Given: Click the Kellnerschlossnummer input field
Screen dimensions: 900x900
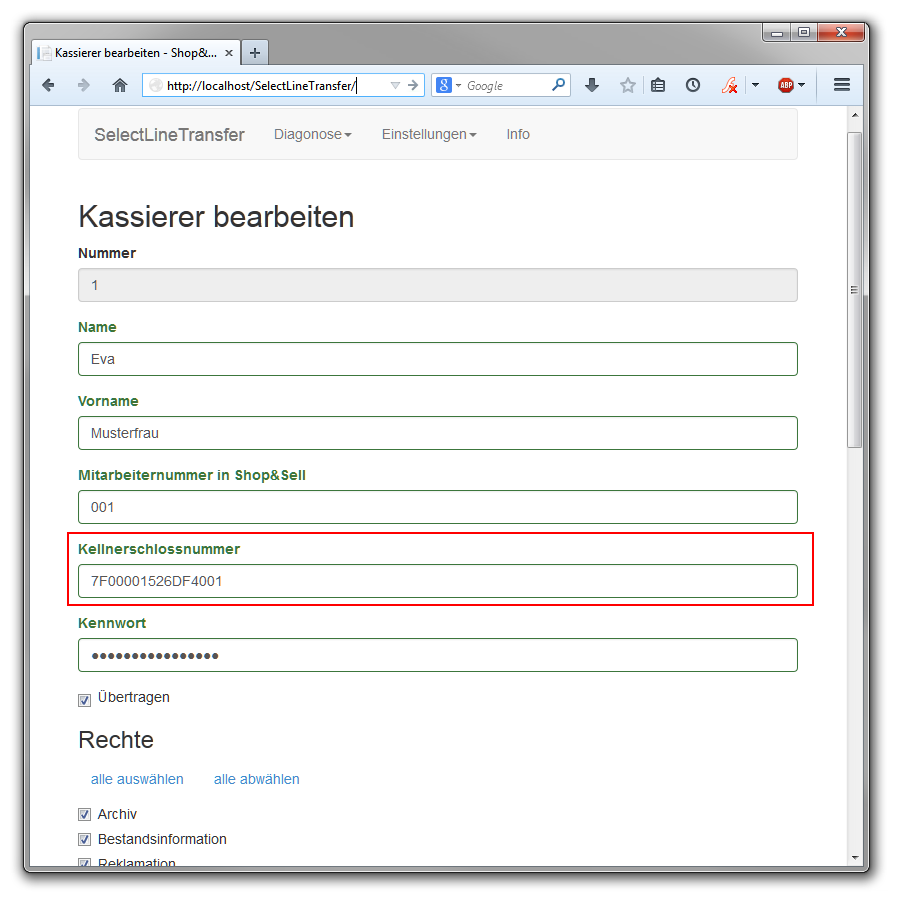Looking at the screenshot, I should [438, 581].
